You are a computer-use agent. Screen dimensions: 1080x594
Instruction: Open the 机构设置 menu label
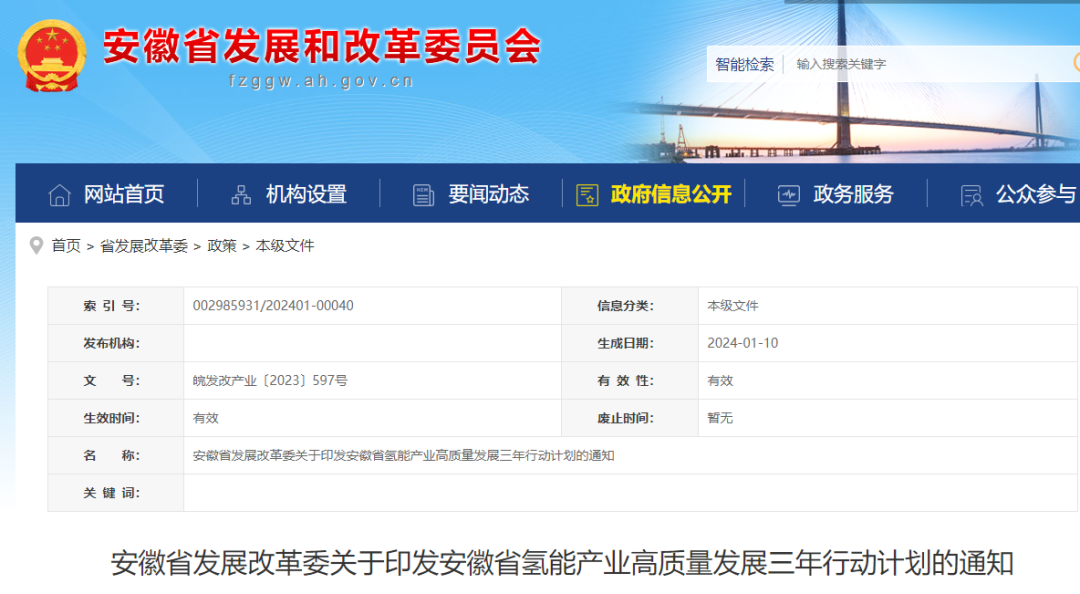tap(306, 195)
